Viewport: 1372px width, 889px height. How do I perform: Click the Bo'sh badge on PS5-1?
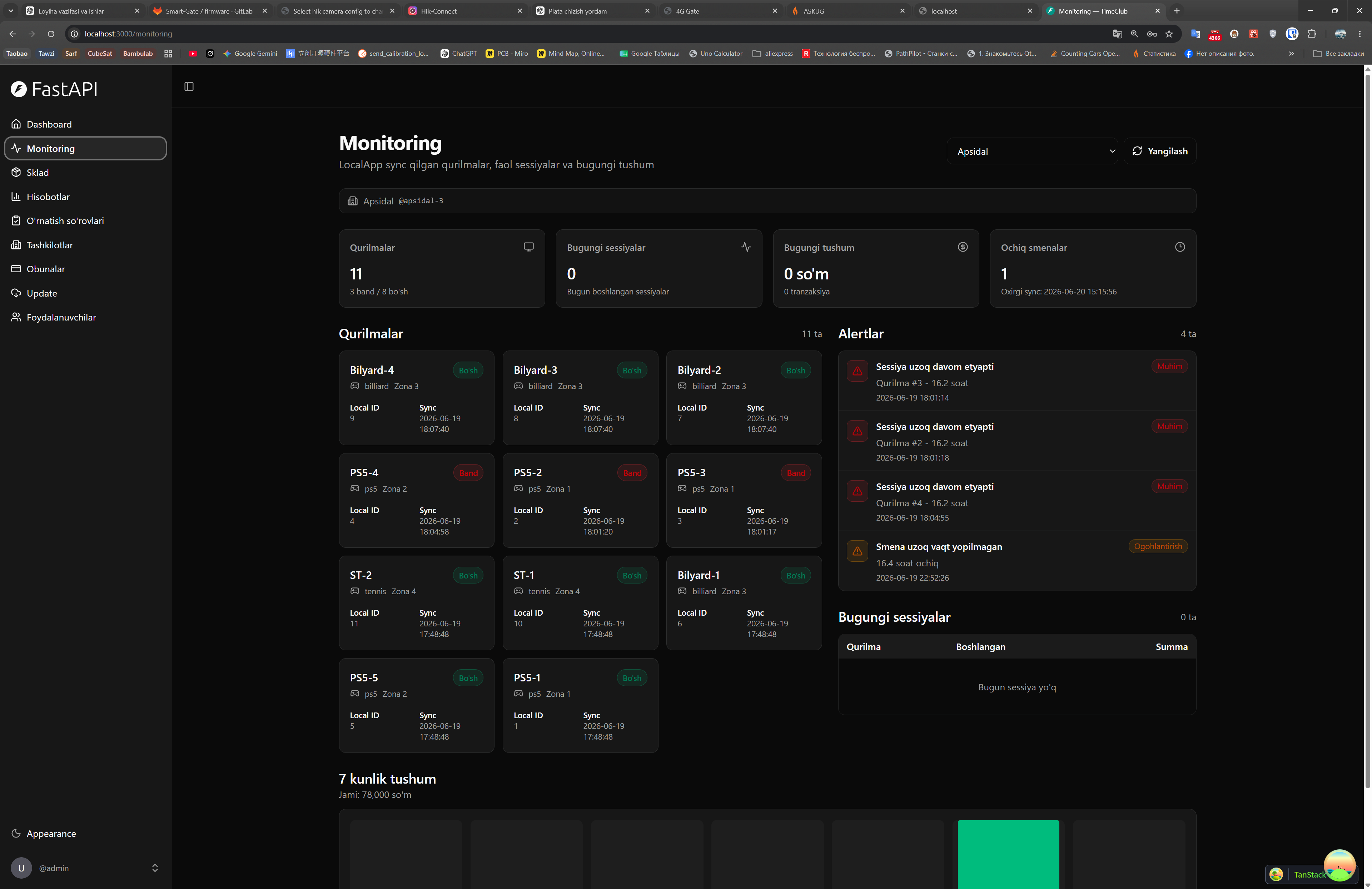(632, 678)
